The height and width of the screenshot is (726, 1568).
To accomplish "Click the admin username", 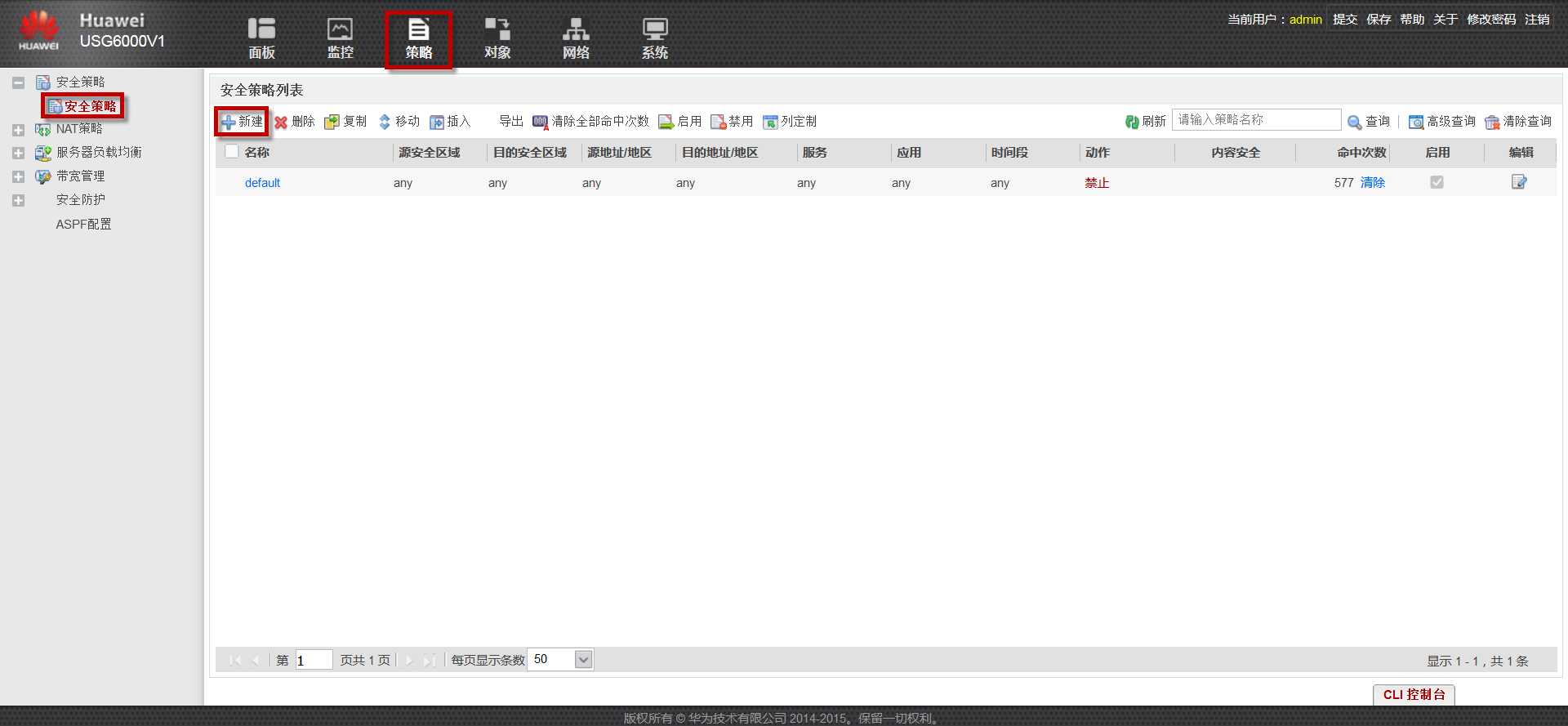I will coord(1306,20).
